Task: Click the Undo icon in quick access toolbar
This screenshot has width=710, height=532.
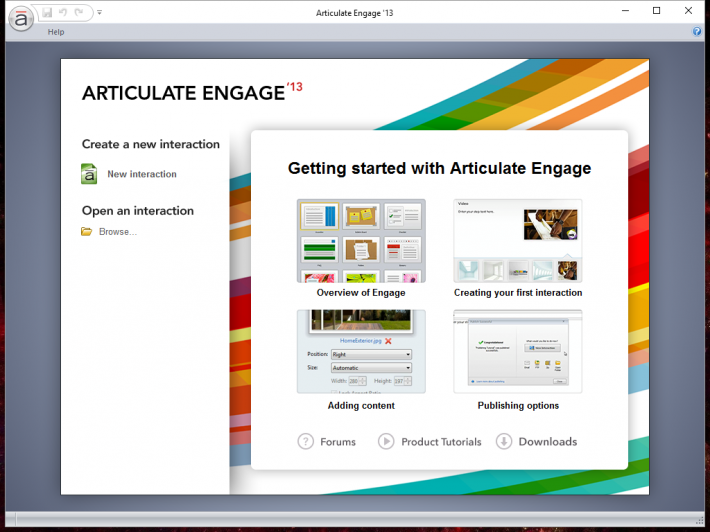Action: (63, 12)
